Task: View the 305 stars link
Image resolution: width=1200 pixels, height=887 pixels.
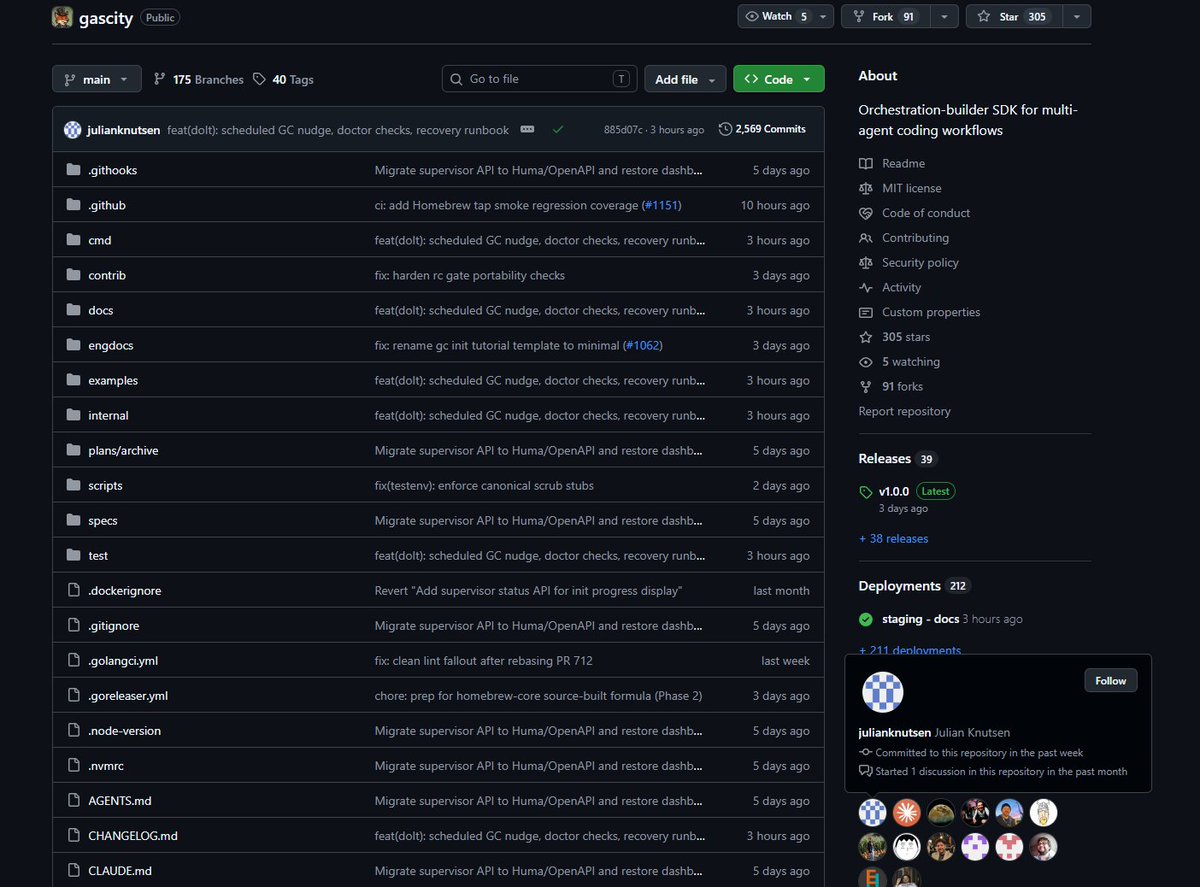Action: pos(895,337)
